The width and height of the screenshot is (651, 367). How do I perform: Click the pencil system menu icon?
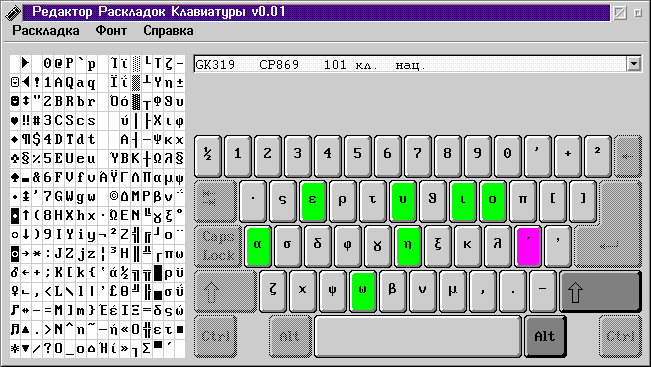pyautogui.click(x=12, y=12)
